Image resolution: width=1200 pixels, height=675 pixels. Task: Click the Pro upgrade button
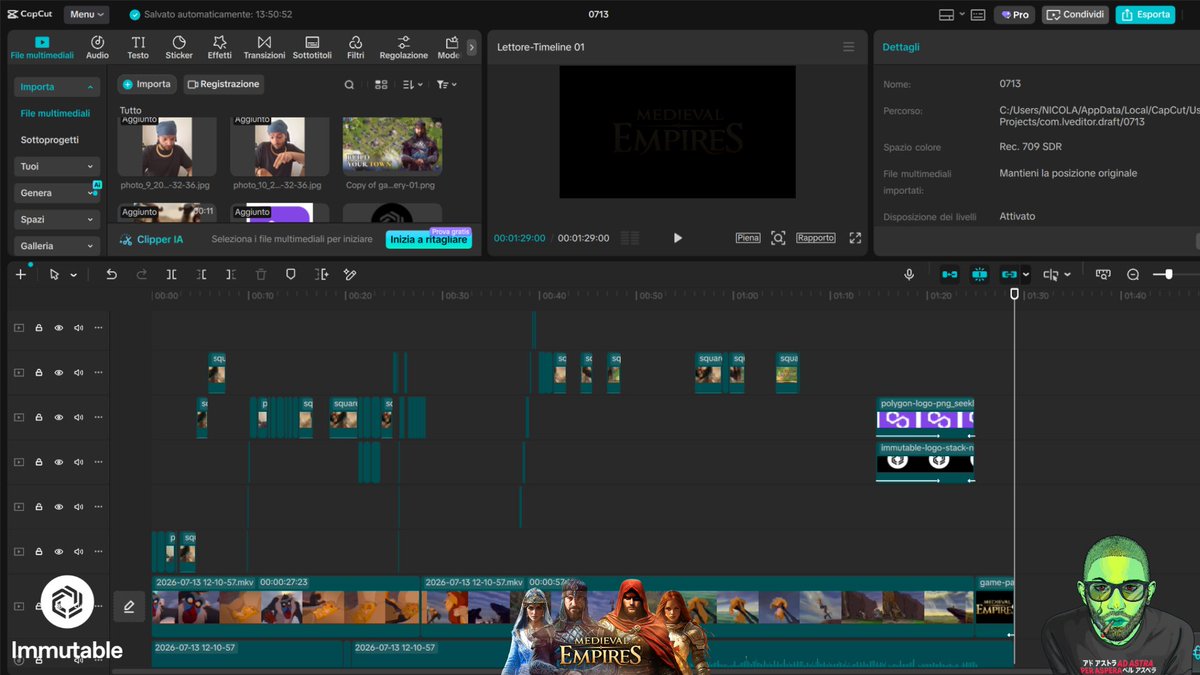coord(1014,14)
